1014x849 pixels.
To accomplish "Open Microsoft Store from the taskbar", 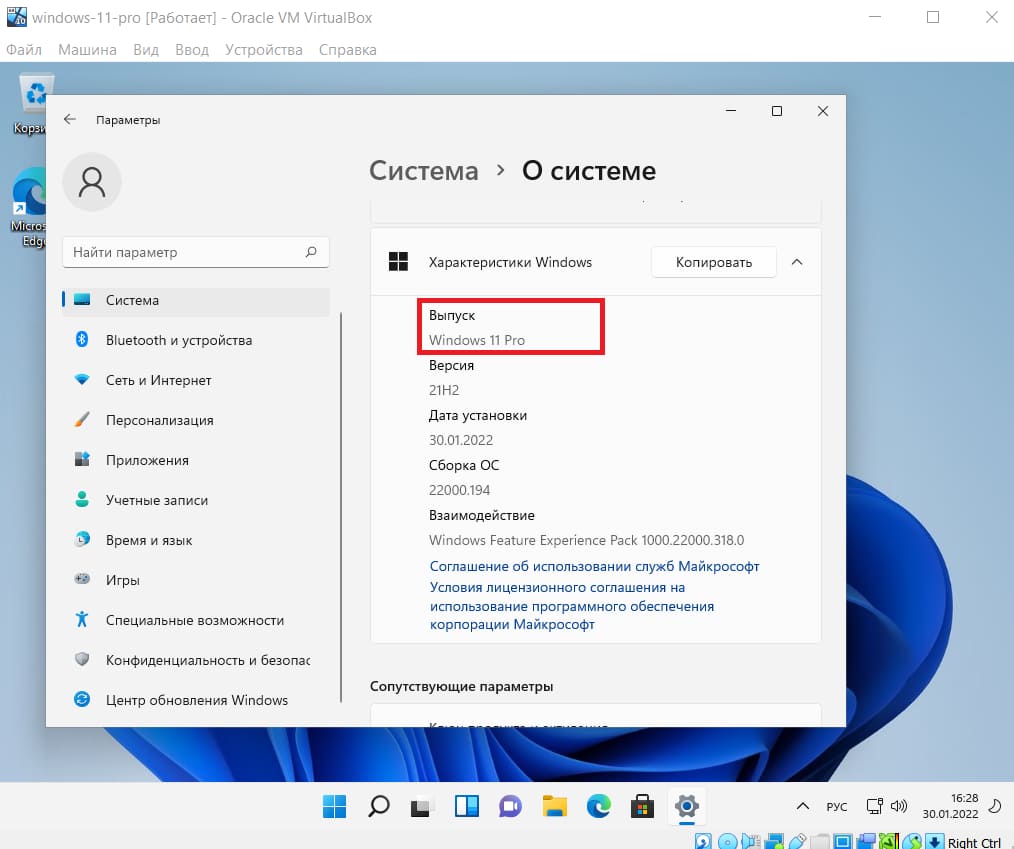I will click(x=642, y=806).
